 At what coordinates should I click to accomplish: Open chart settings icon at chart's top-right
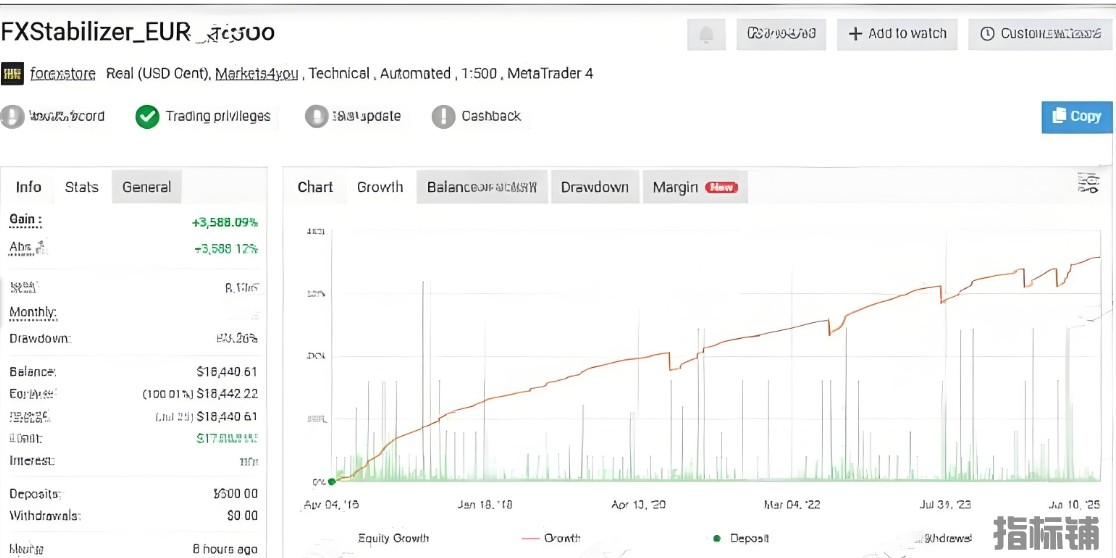pyautogui.click(x=1087, y=183)
